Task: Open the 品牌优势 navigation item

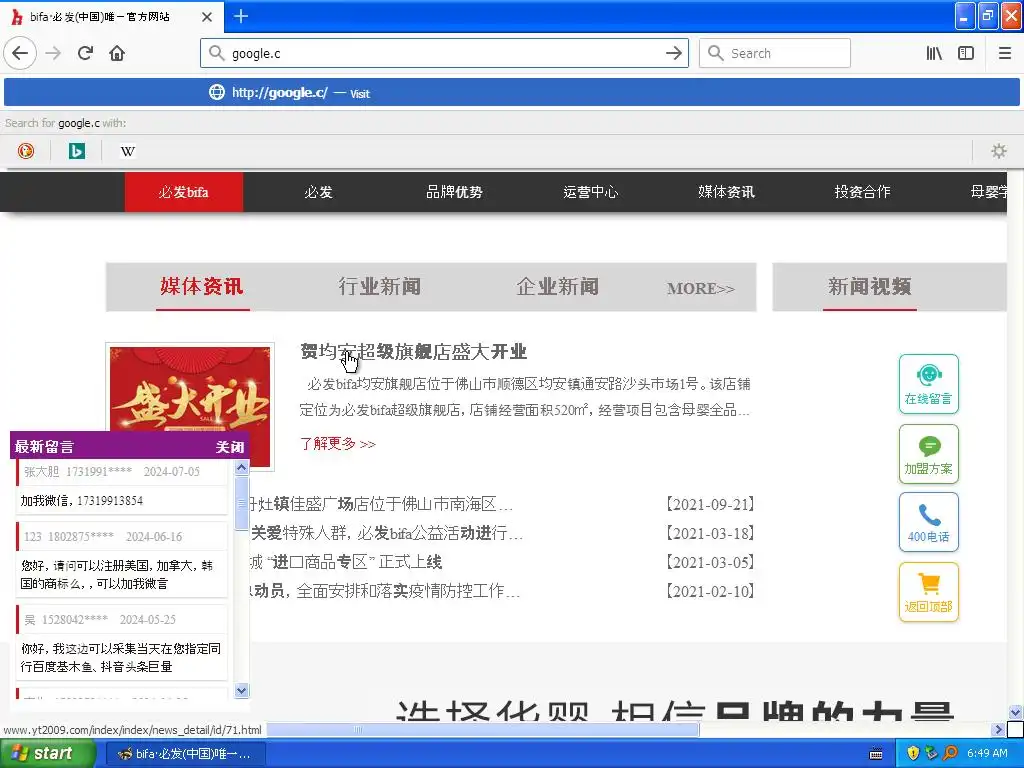Action: coord(455,192)
